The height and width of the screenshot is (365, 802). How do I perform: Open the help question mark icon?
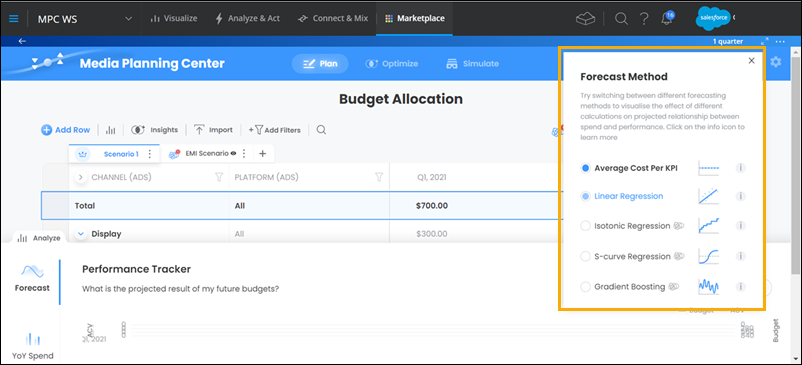tap(644, 19)
